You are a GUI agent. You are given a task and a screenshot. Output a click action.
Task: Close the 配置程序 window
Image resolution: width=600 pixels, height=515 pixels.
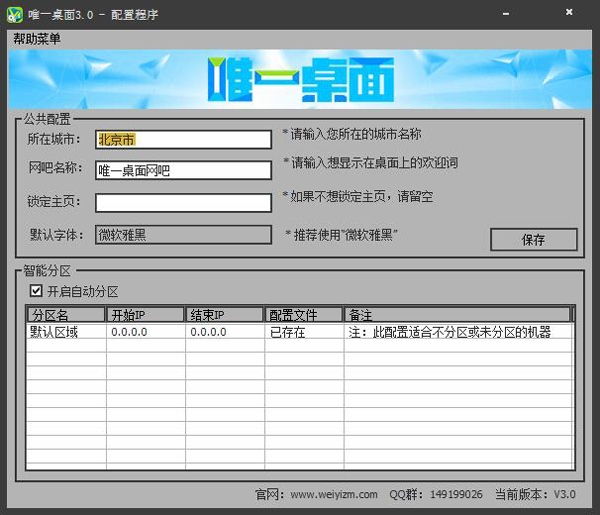click(x=569, y=12)
